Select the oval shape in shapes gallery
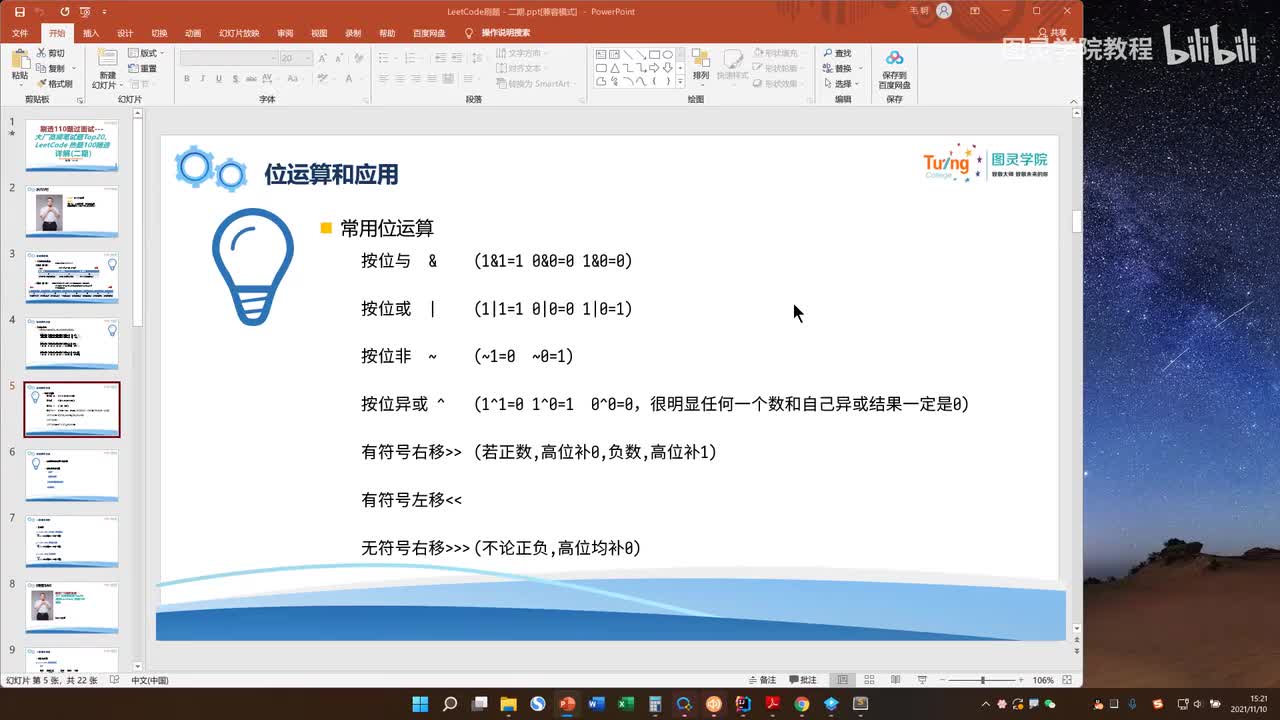This screenshot has height=720, width=1280. [x=668, y=55]
